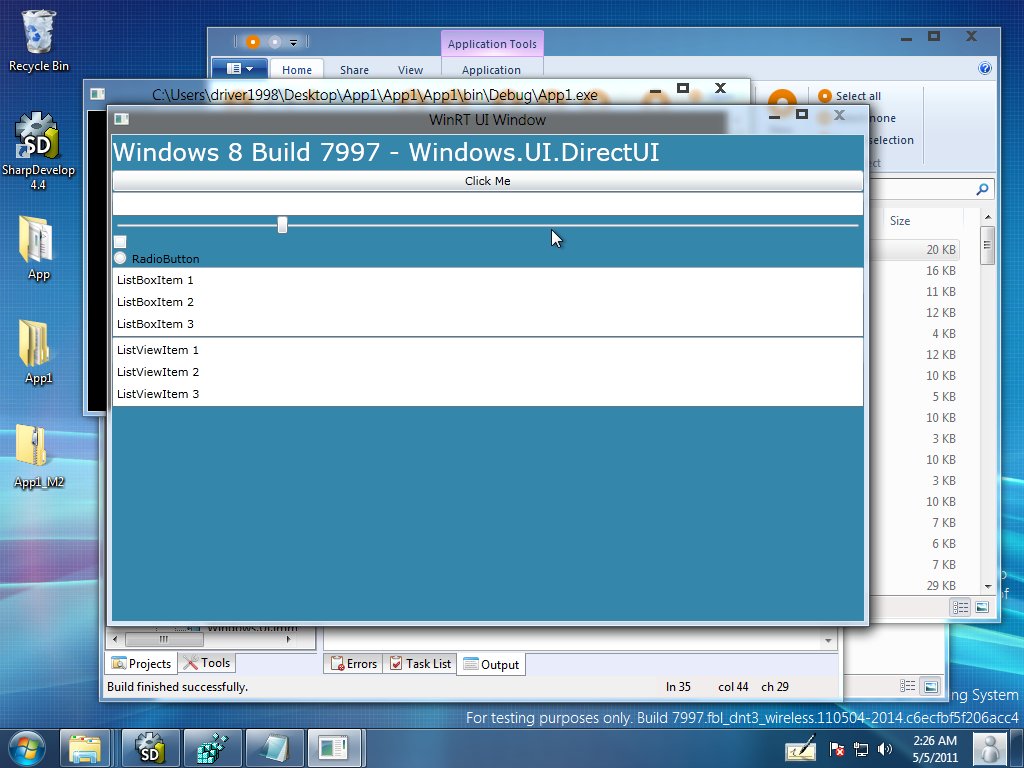The height and width of the screenshot is (768, 1024).
Task: Click the orange quick access toolbar button
Action: click(253, 42)
